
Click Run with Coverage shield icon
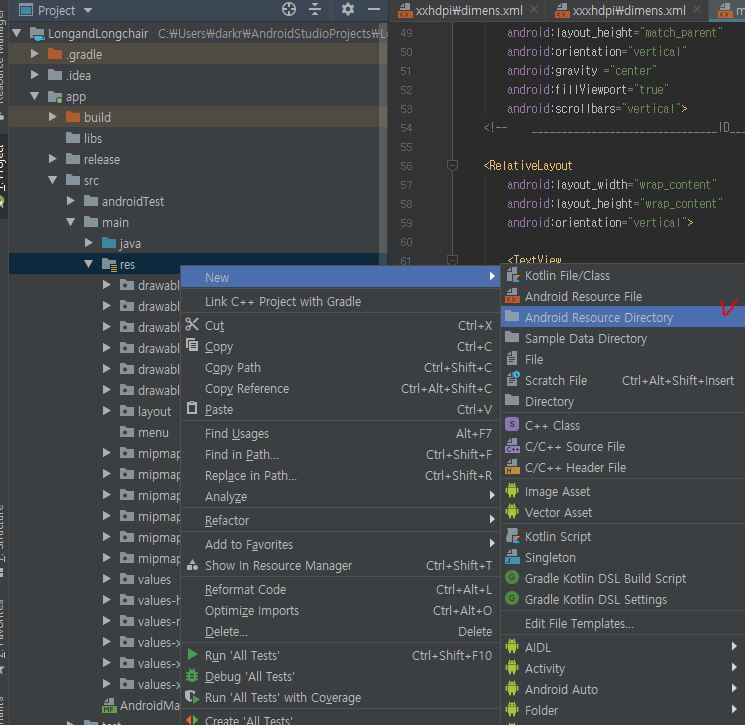192,696
